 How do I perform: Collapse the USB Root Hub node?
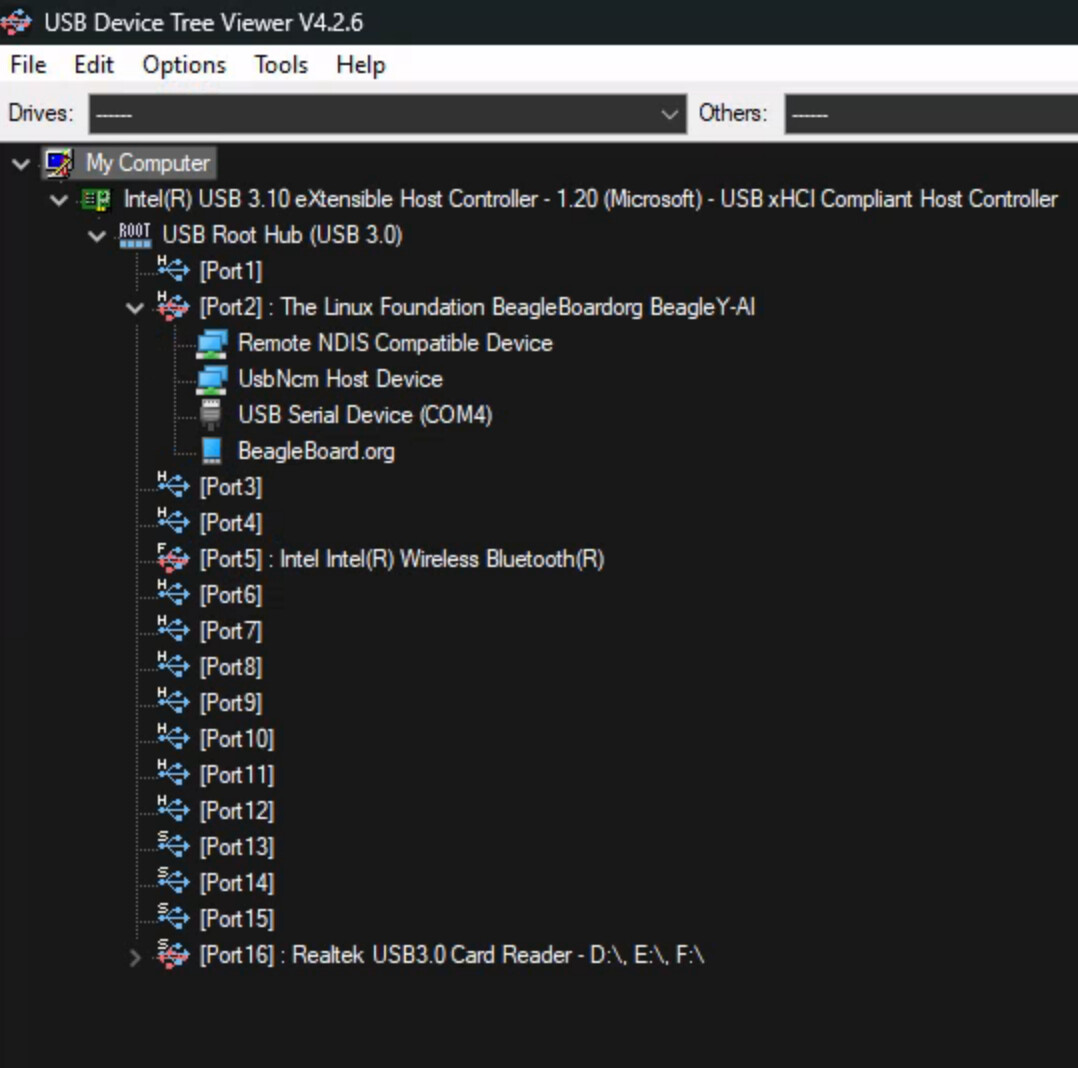pyautogui.click(x=97, y=237)
